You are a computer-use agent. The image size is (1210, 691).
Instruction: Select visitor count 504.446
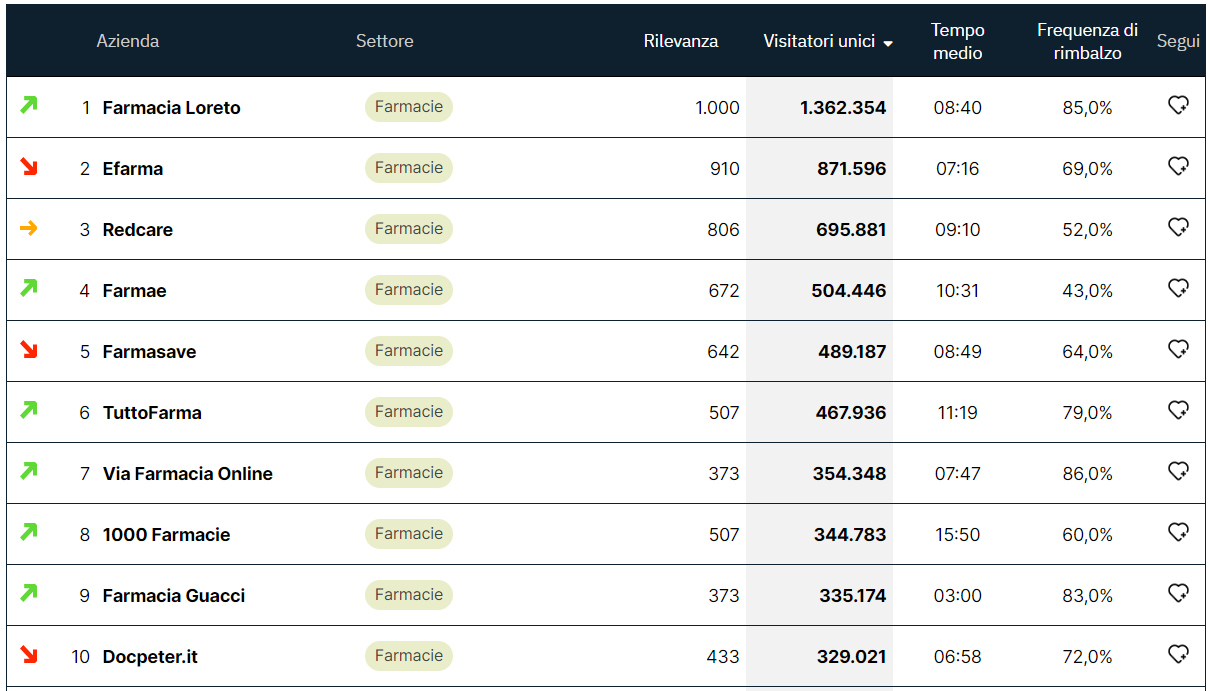coord(849,291)
